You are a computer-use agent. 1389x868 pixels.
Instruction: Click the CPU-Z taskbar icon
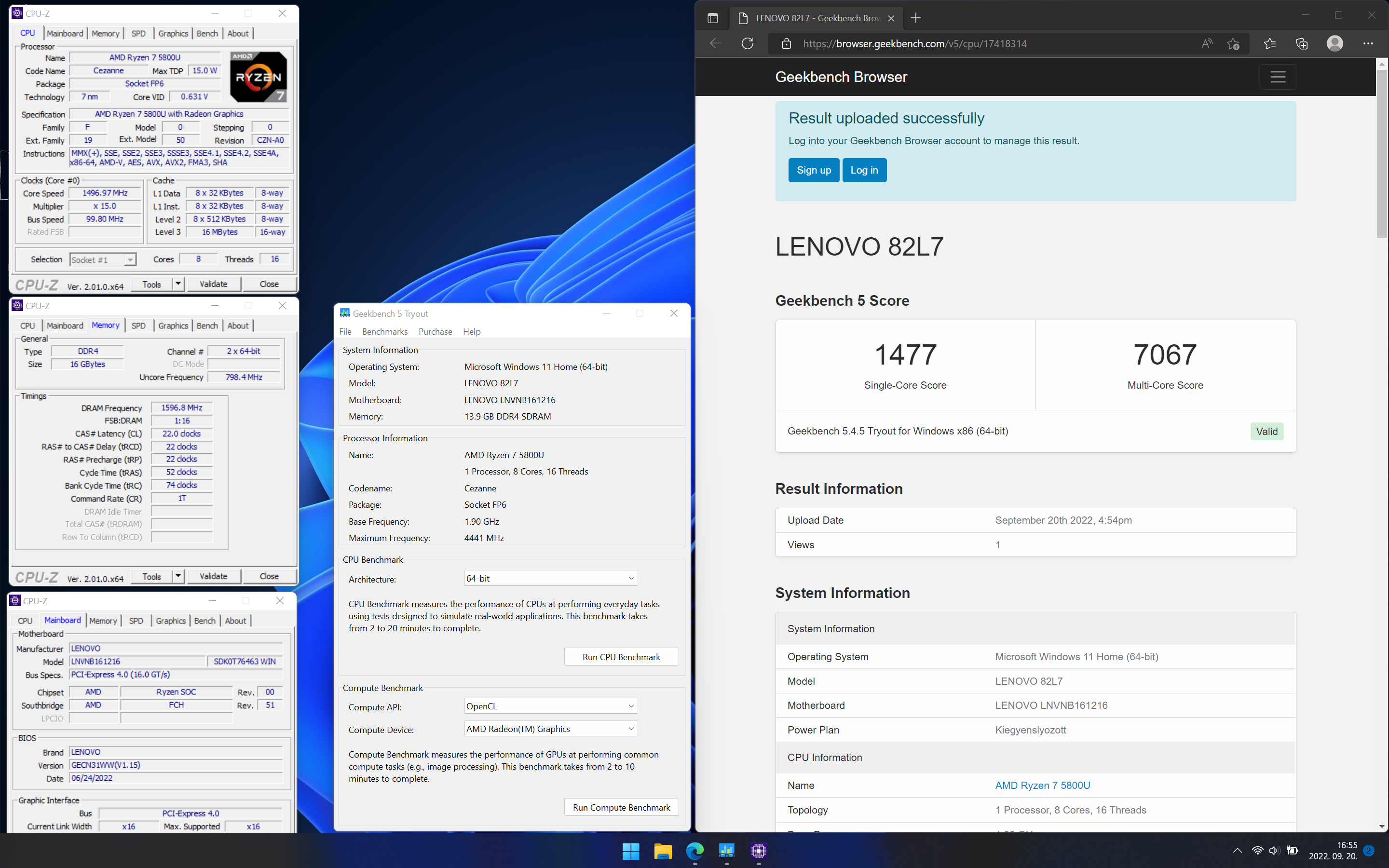(x=759, y=851)
